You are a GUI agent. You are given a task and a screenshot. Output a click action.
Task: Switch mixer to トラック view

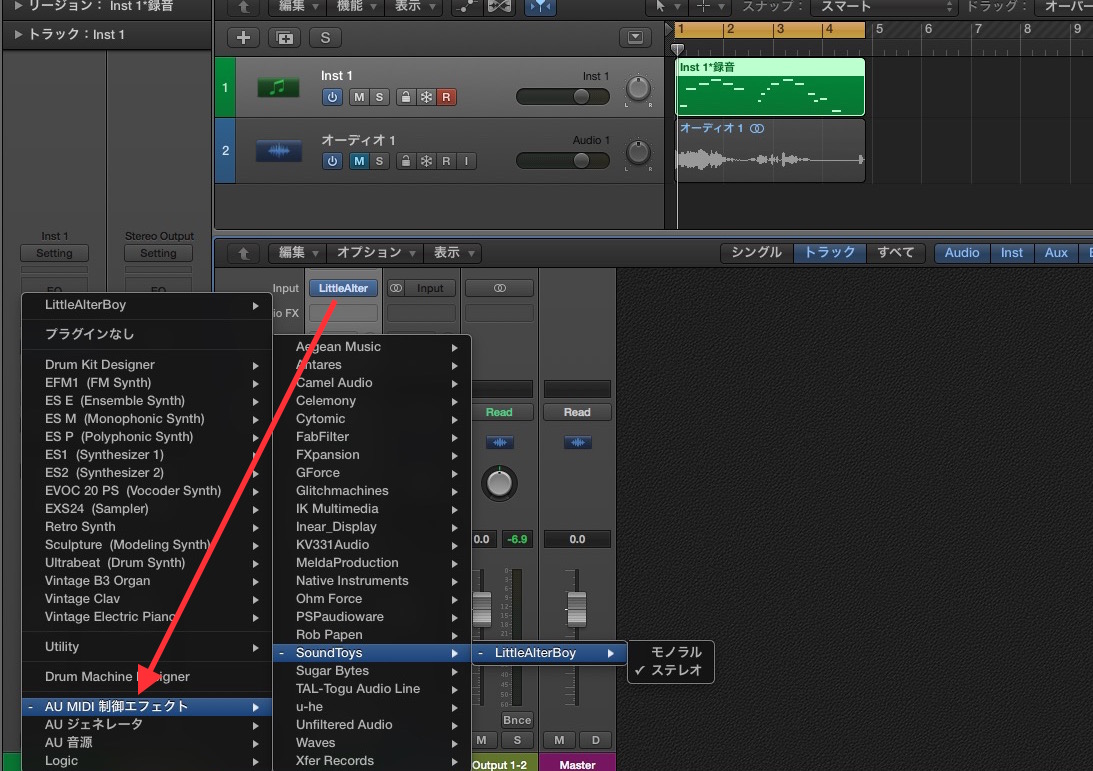(830, 252)
